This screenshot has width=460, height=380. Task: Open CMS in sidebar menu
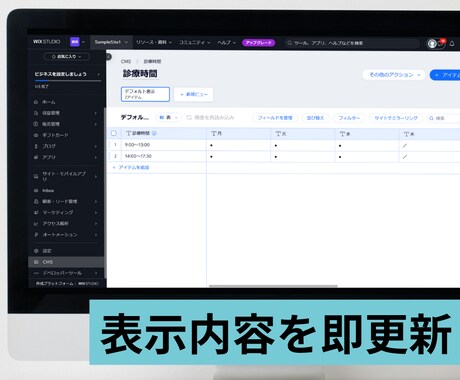67,262
